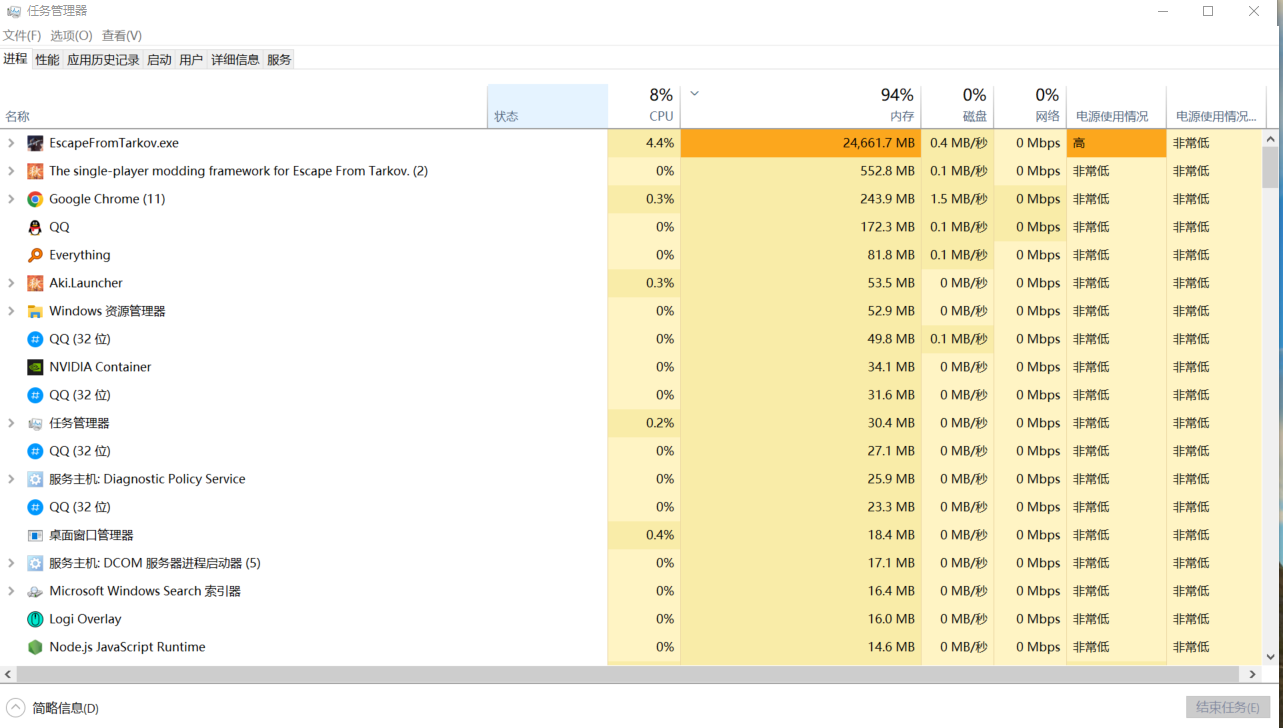Click the Windows 资源管理器 folder icon

tap(35, 311)
